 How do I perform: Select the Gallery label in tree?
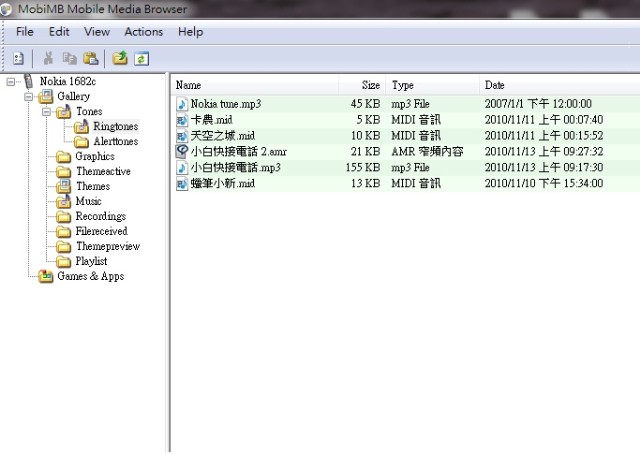point(73,96)
